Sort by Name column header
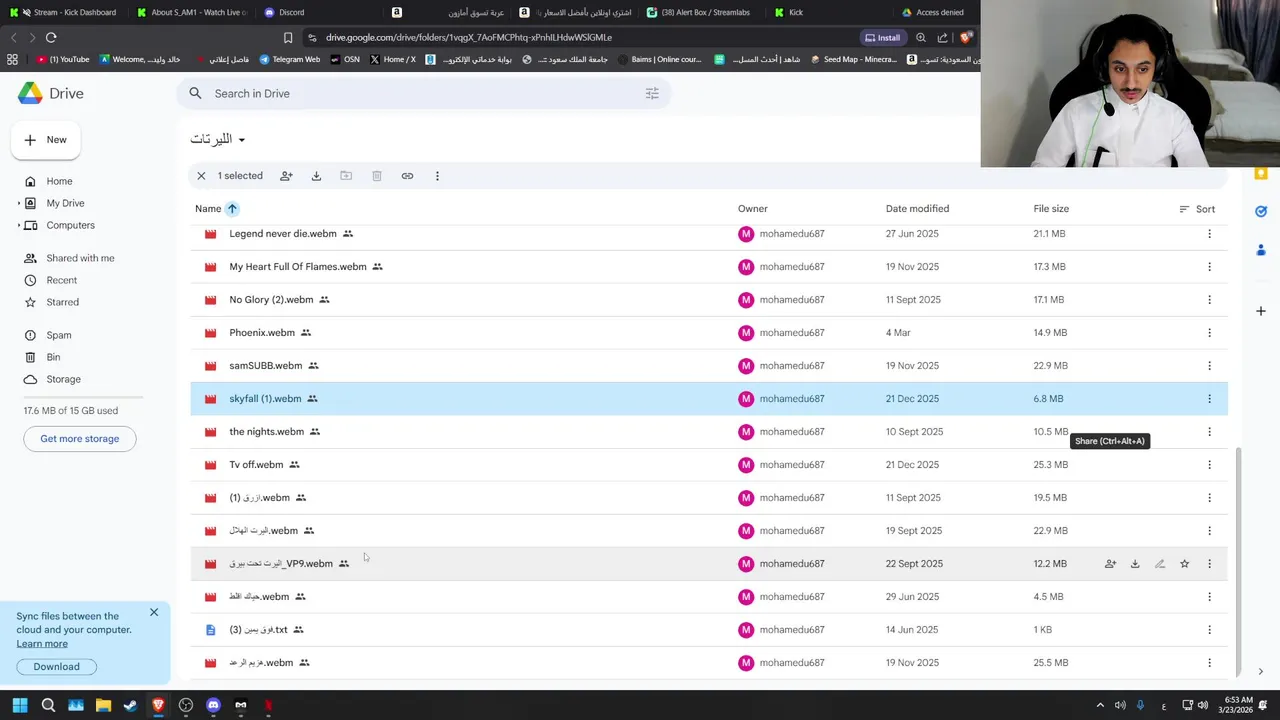Image resolution: width=1280 pixels, height=720 pixels. (208, 209)
